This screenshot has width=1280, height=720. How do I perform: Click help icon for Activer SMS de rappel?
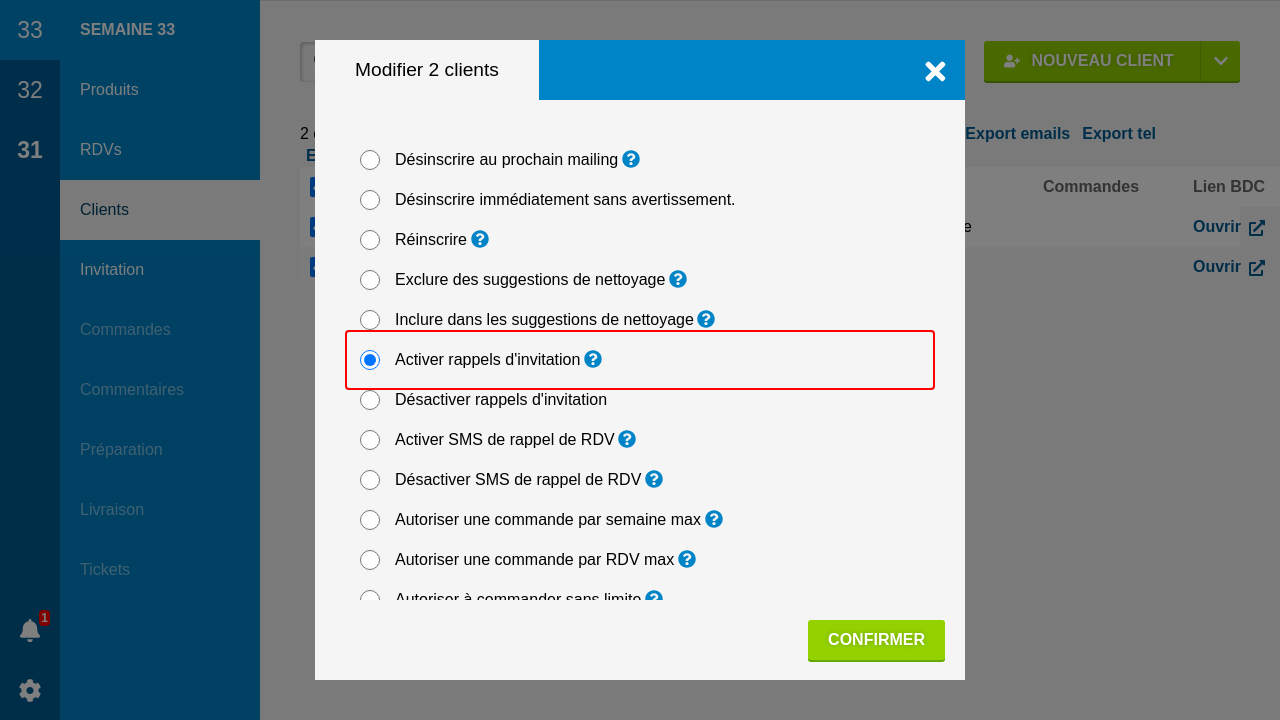pos(627,439)
